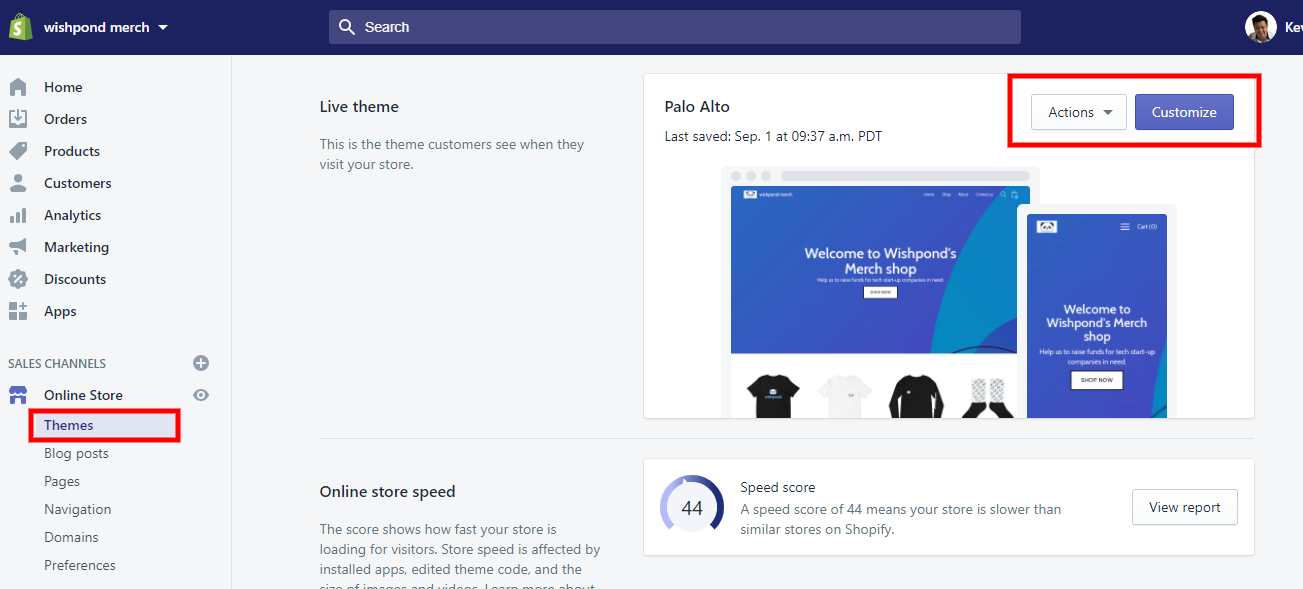This screenshot has height=589, width=1303.
Task: Click the Marketing megaphone icon
Action: [x=18, y=247]
